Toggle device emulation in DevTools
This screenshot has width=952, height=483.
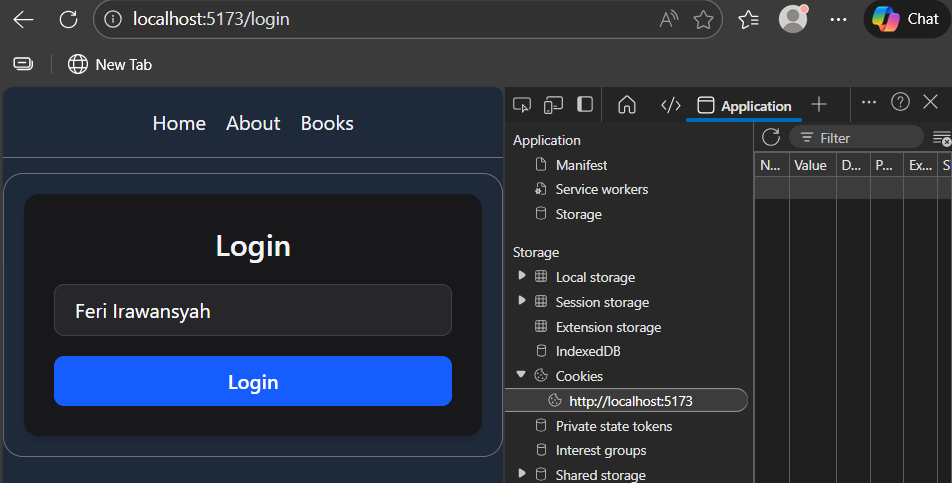pos(553,105)
